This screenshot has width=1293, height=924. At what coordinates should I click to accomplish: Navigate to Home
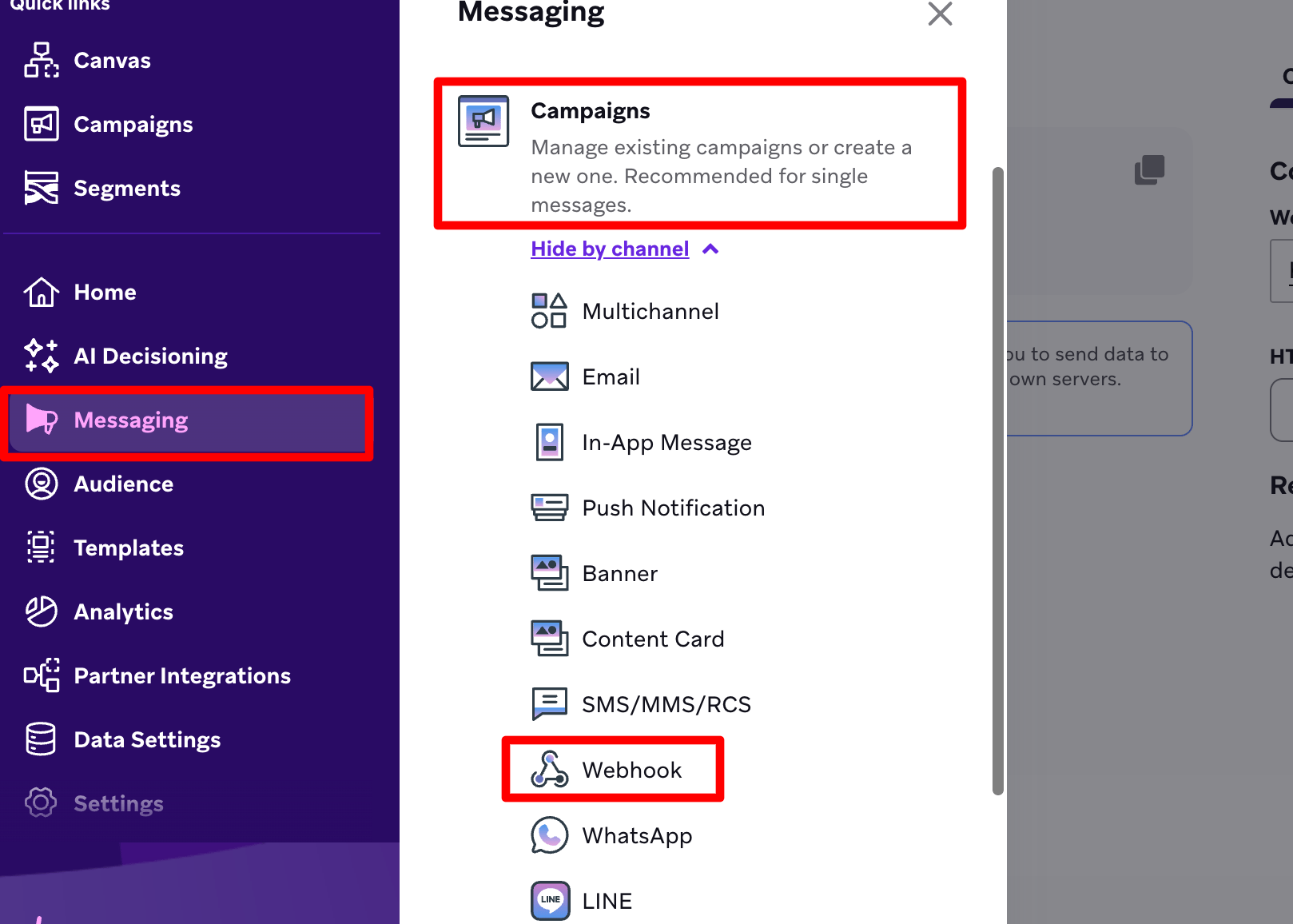tap(105, 292)
